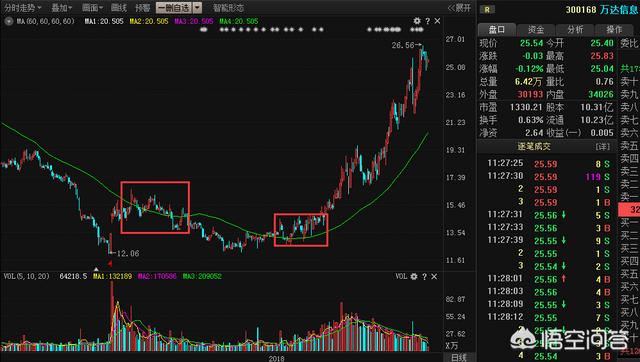Close the VOL indicator panel
The width and height of the screenshot is (640, 362).
434,276
